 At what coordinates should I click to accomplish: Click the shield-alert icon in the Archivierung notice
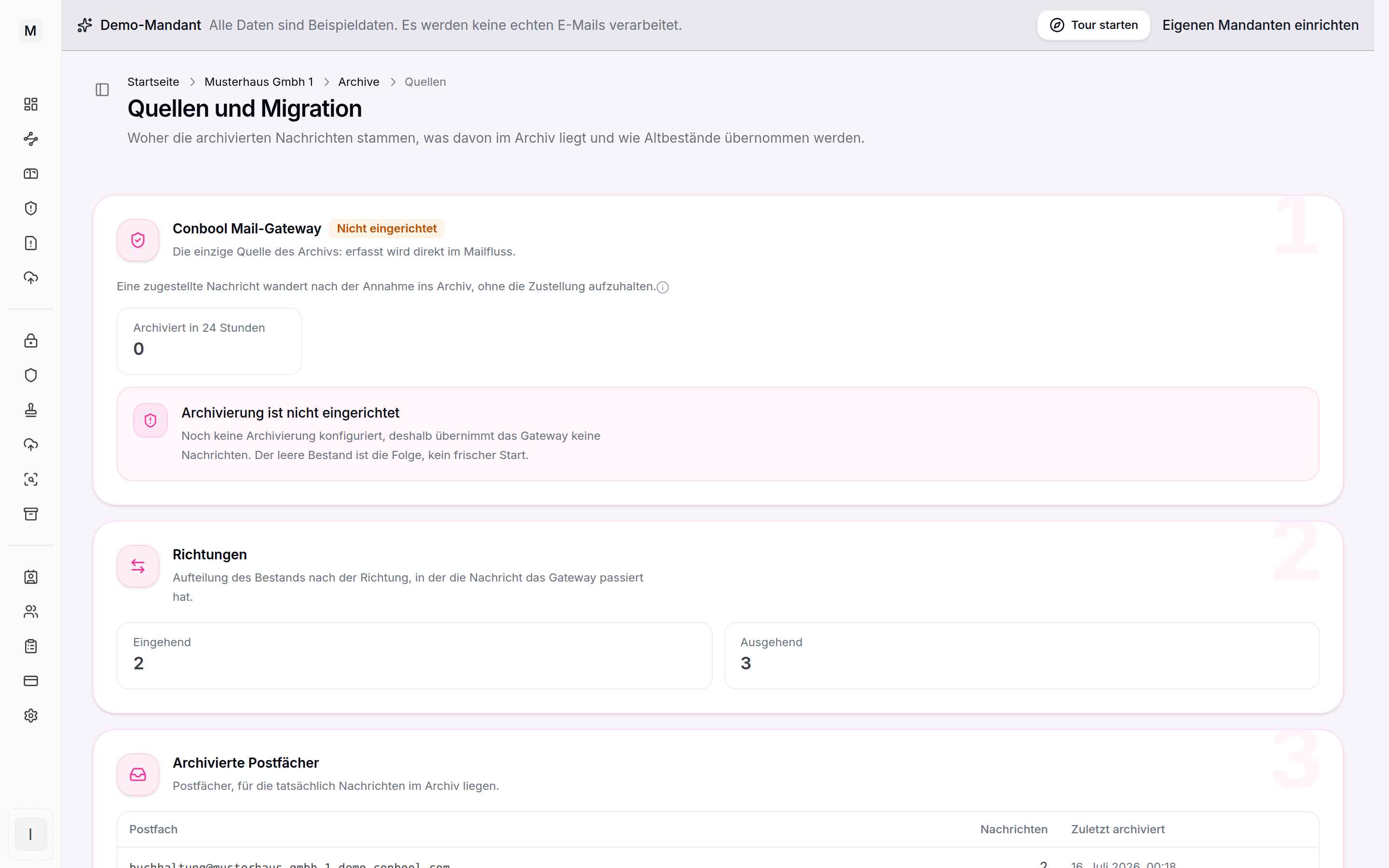pos(150,421)
